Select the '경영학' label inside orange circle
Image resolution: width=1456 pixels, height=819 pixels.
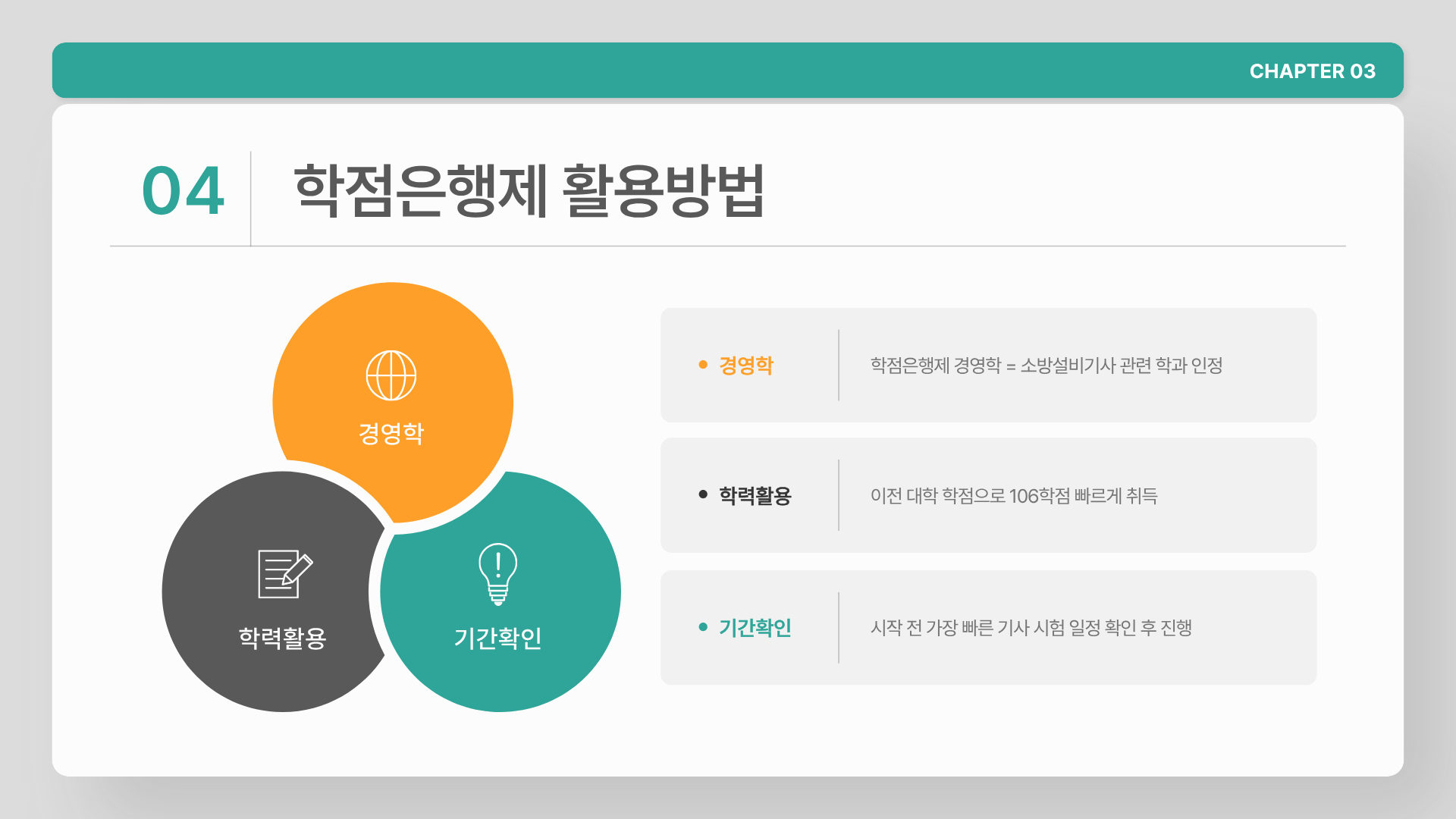pos(391,433)
